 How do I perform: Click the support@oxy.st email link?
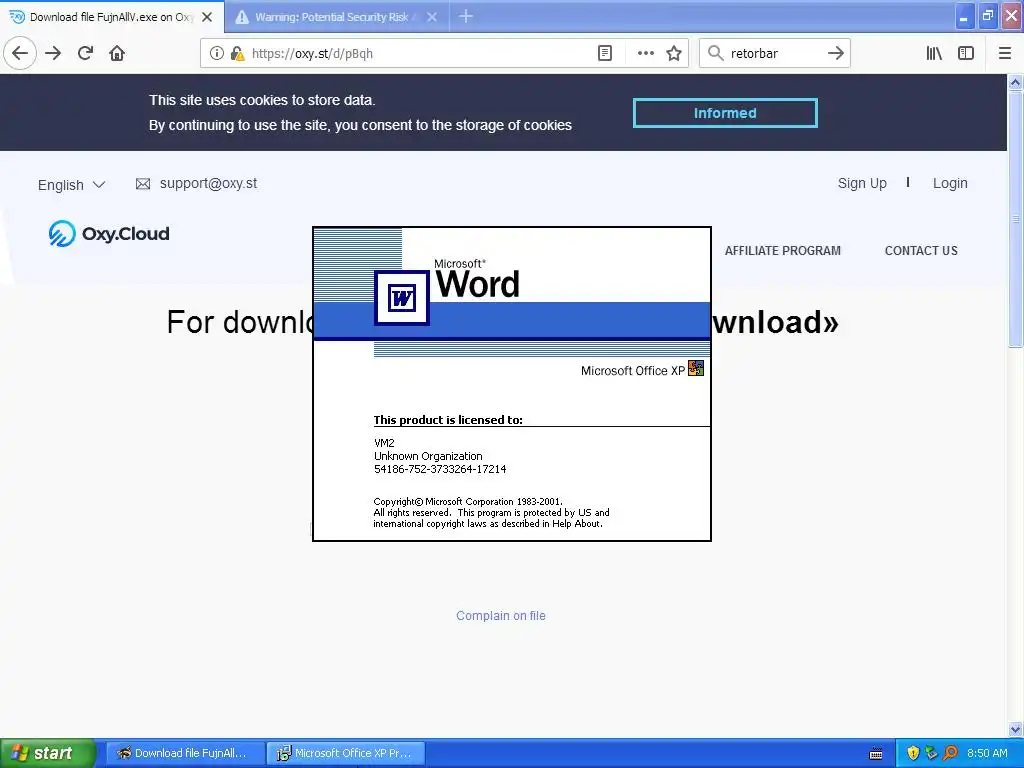[x=208, y=184]
